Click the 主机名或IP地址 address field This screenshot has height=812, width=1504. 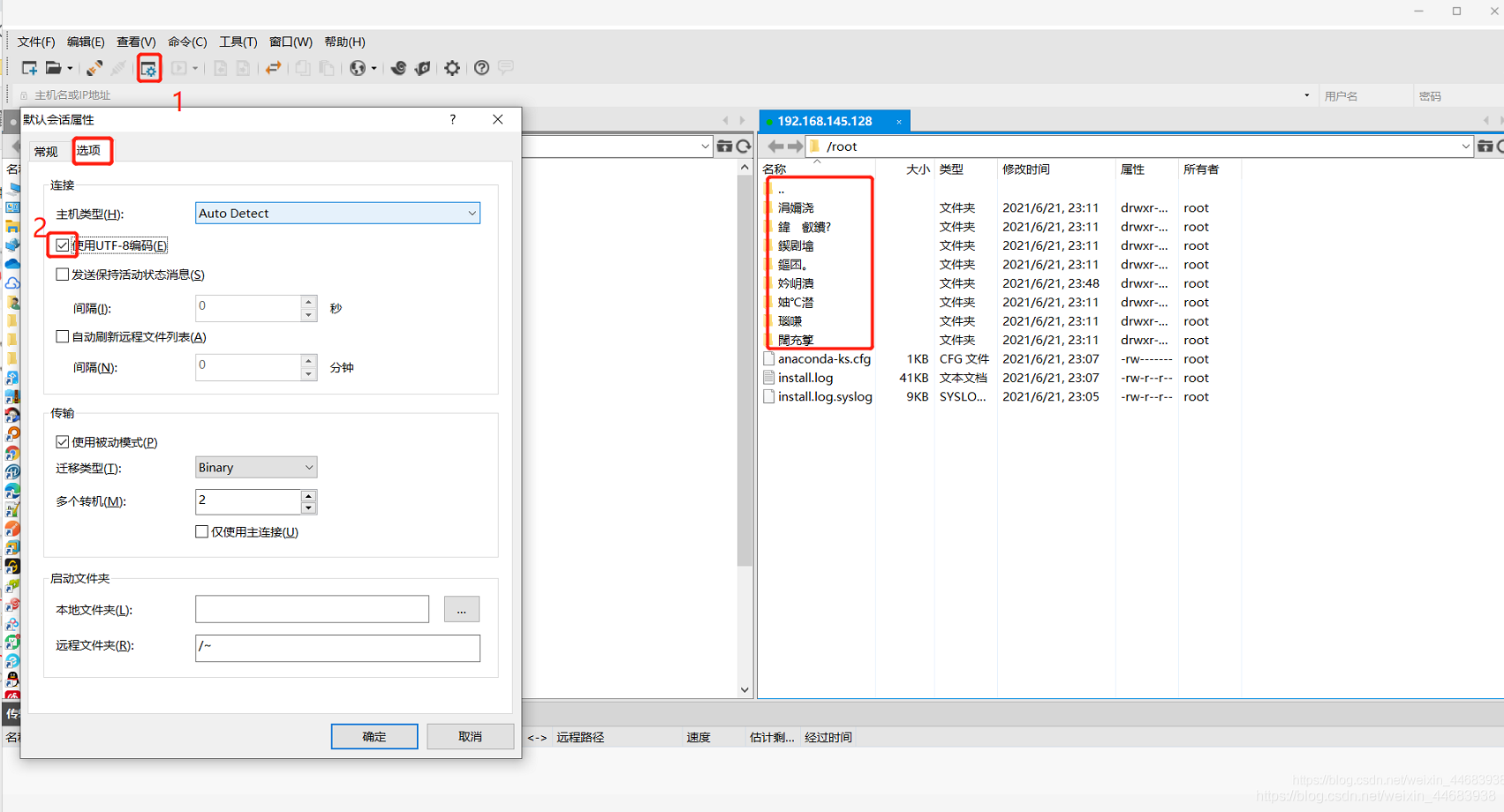(x=662, y=95)
